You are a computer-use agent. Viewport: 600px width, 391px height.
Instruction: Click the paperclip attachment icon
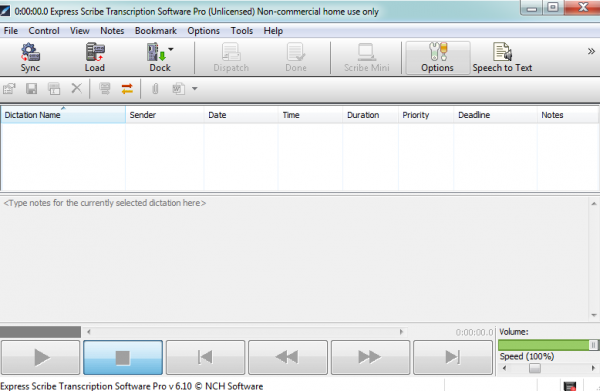tap(155, 89)
